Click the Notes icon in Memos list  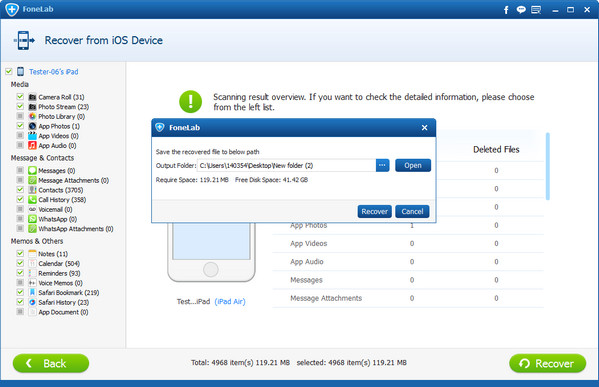(x=32, y=254)
